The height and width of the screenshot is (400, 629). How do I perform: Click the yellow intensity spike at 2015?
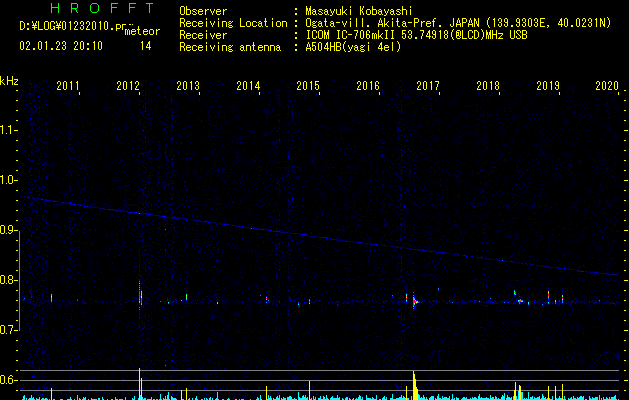point(309,390)
